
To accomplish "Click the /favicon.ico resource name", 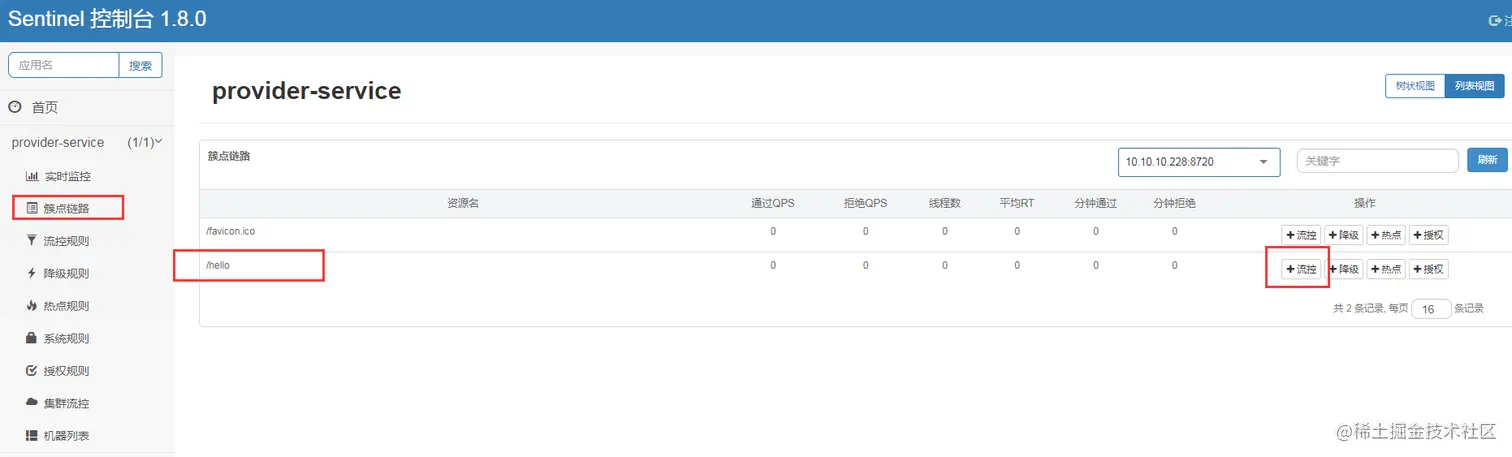I will coord(230,231).
